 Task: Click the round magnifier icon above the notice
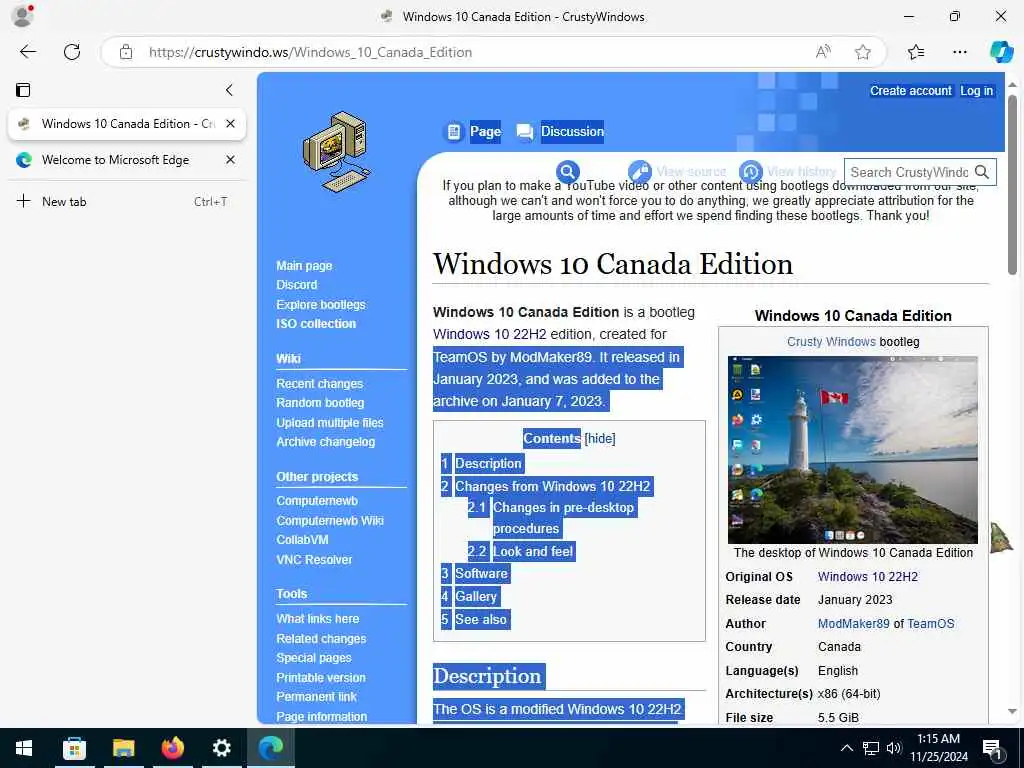[568, 172]
